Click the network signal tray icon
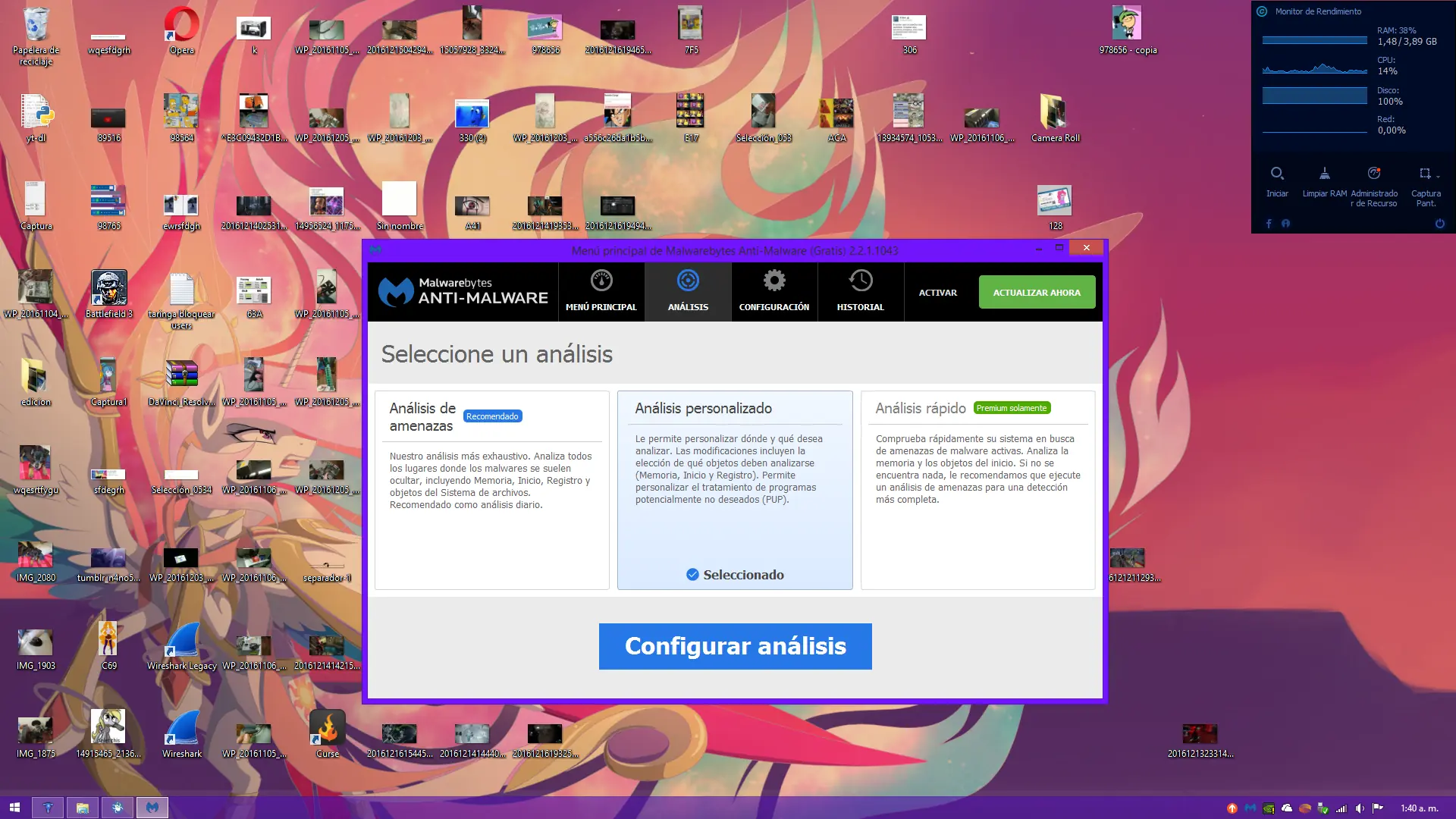The image size is (1456, 819). [x=1341, y=808]
